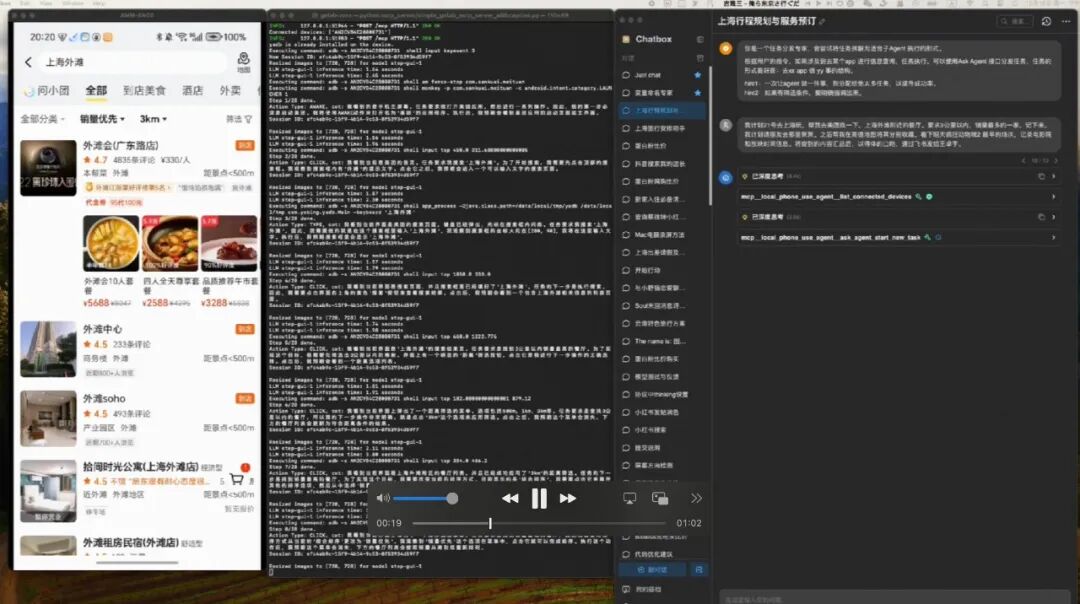Screen dimensions: 1080x604
Task: Tap the shopping cart icon in the phone list
Action: [236, 479]
